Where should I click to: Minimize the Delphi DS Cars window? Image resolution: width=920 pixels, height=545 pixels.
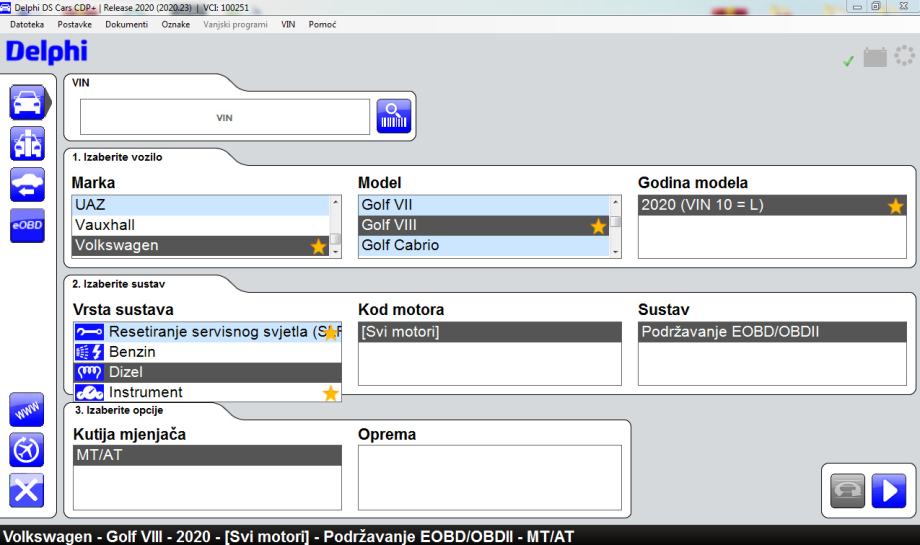[857, 6]
